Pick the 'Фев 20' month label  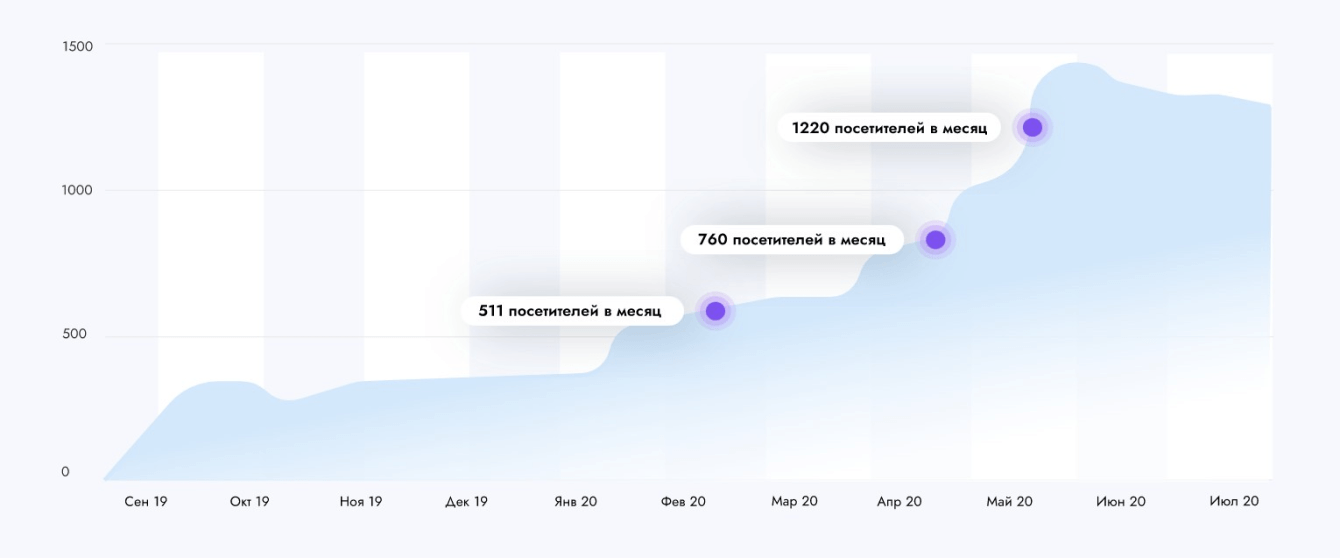[x=683, y=502]
